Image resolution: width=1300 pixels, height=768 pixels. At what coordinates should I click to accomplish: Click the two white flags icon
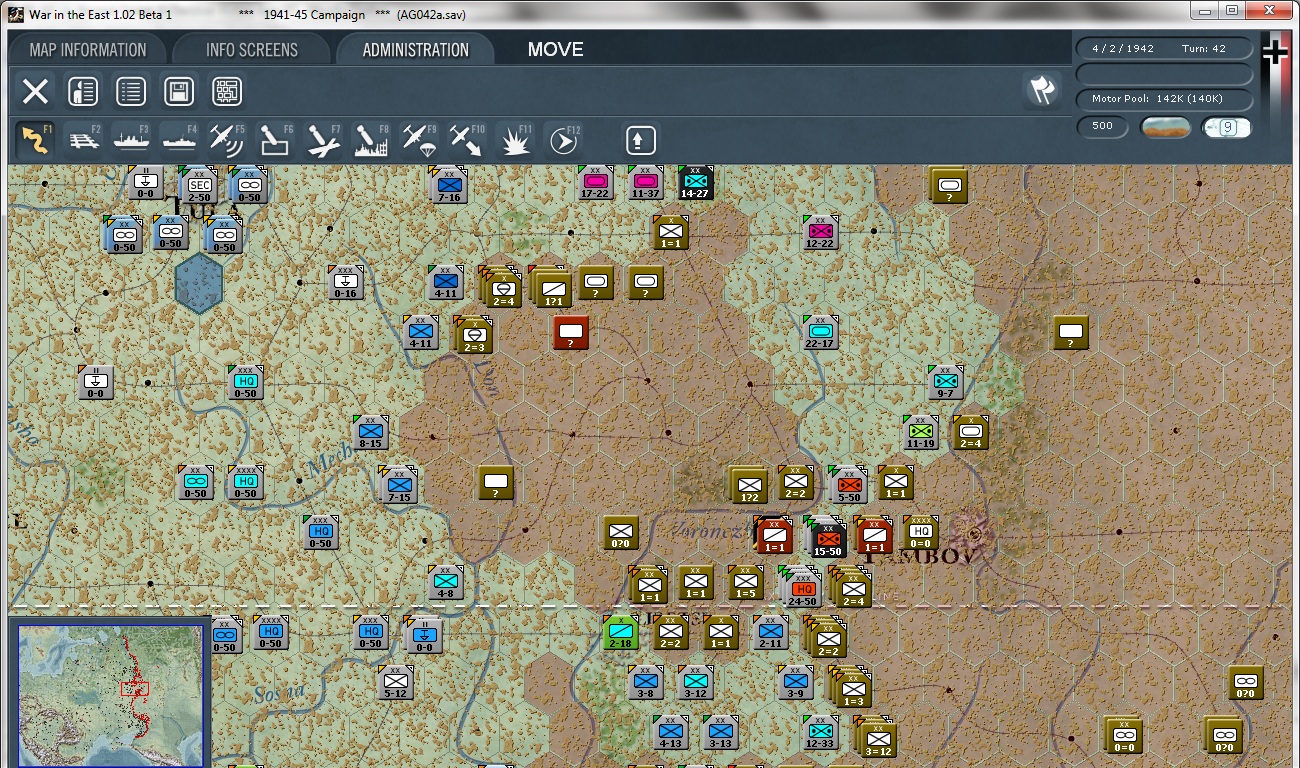tap(1042, 90)
